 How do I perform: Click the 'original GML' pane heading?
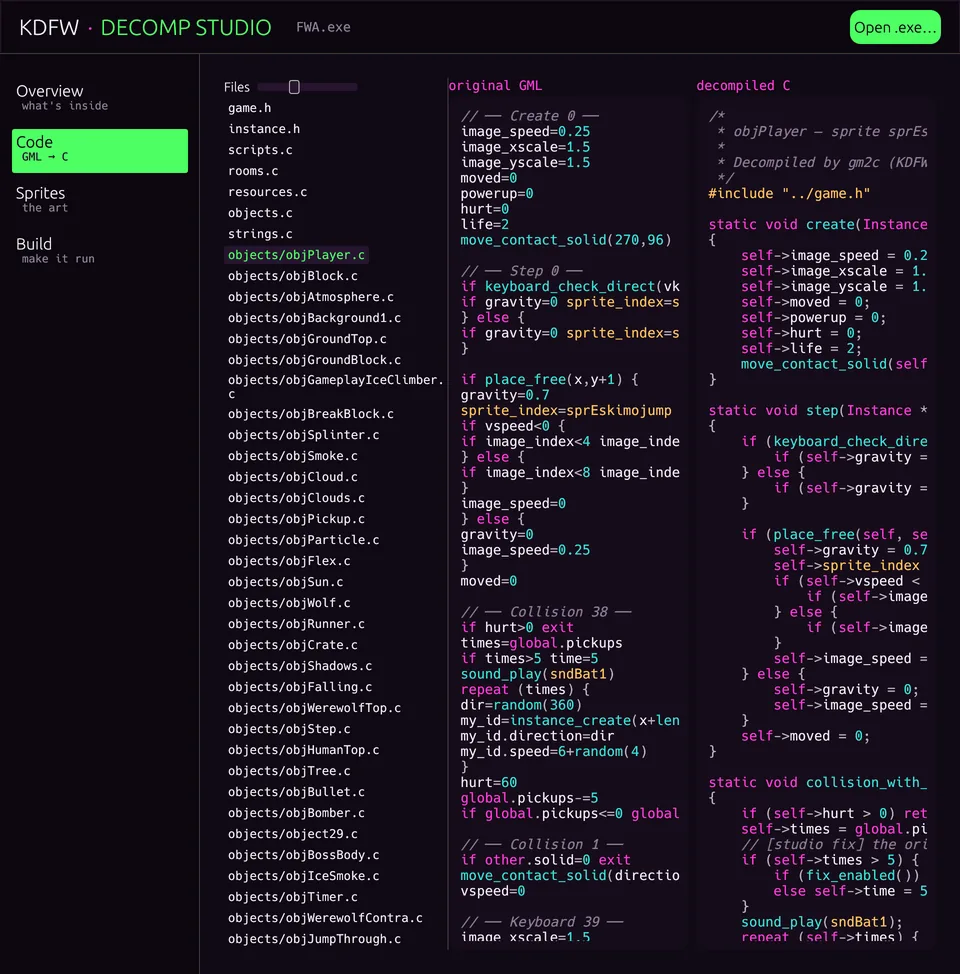[x=495, y=86]
